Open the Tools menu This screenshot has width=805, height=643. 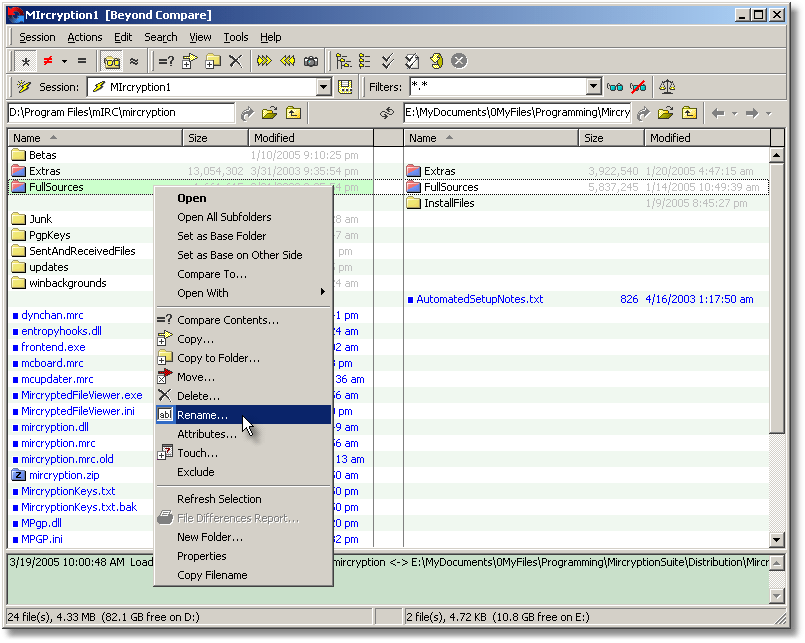click(x=236, y=37)
